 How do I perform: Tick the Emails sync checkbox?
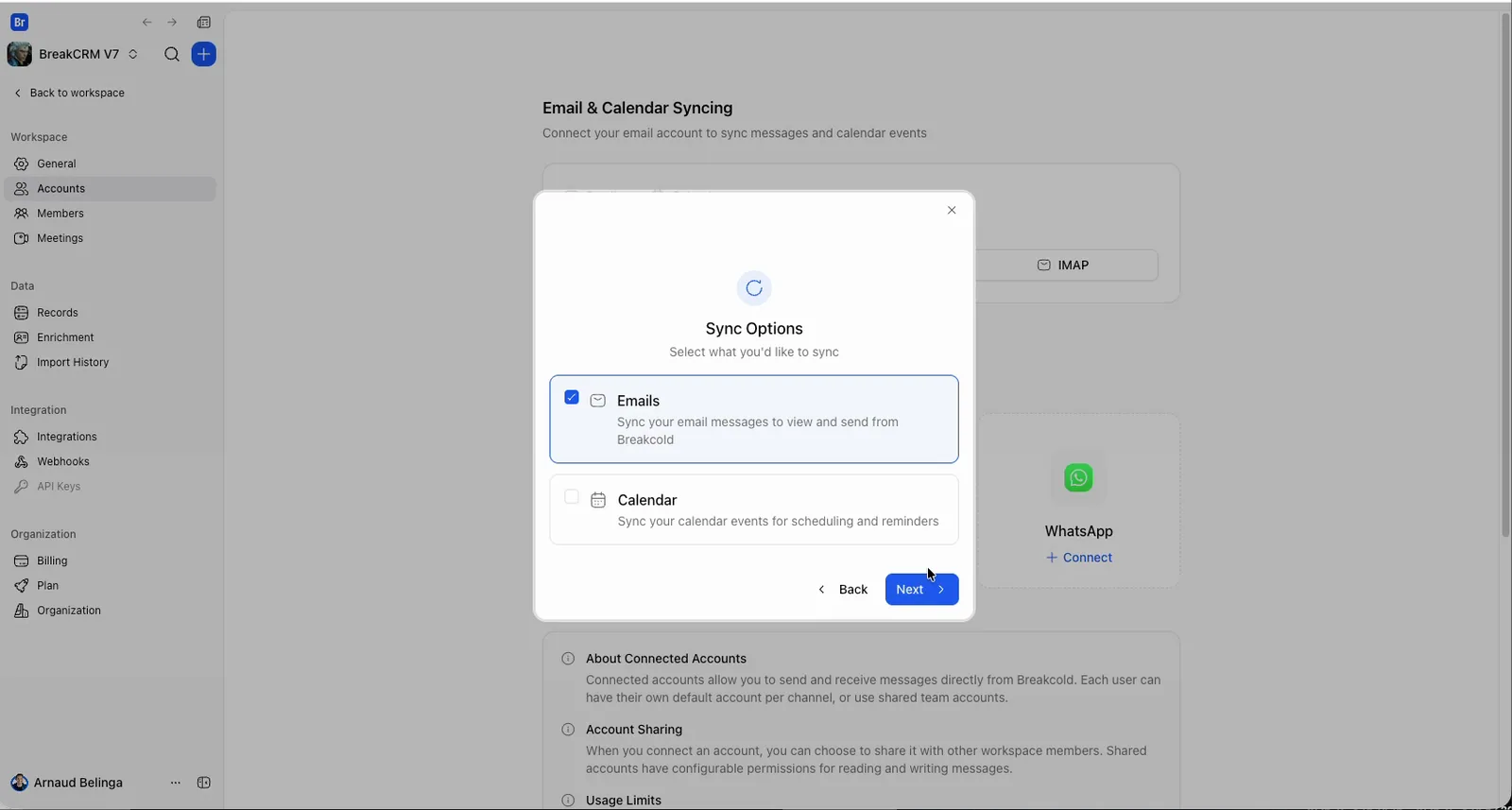click(x=572, y=398)
